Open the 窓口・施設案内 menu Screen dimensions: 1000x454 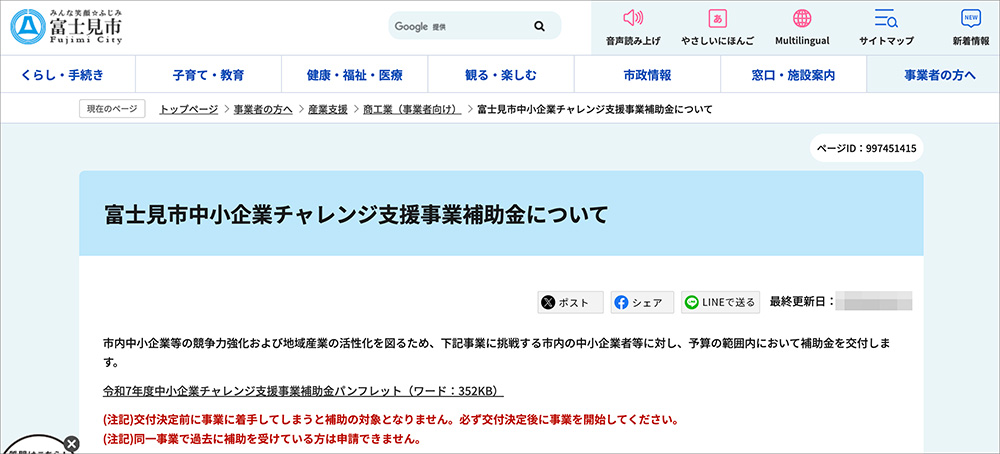point(793,75)
